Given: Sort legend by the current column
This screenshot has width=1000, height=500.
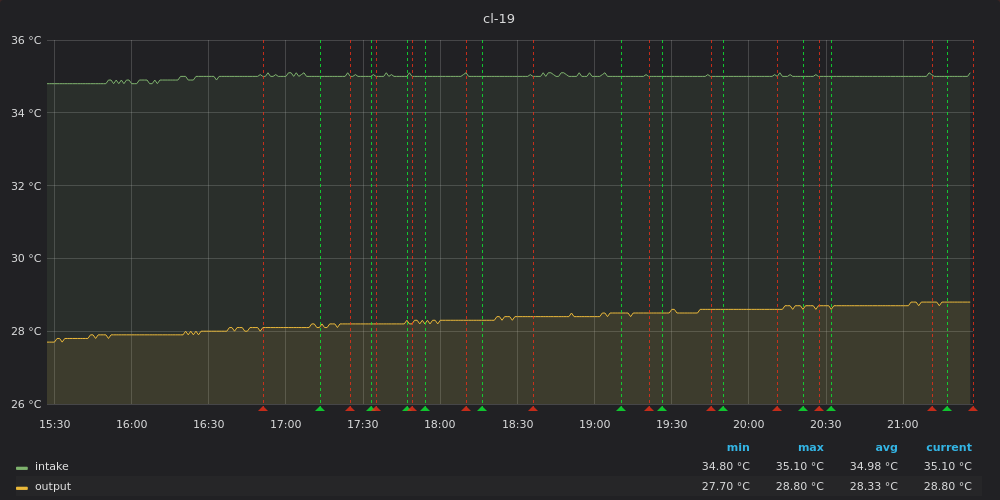Looking at the screenshot, I should click(948, 448).
